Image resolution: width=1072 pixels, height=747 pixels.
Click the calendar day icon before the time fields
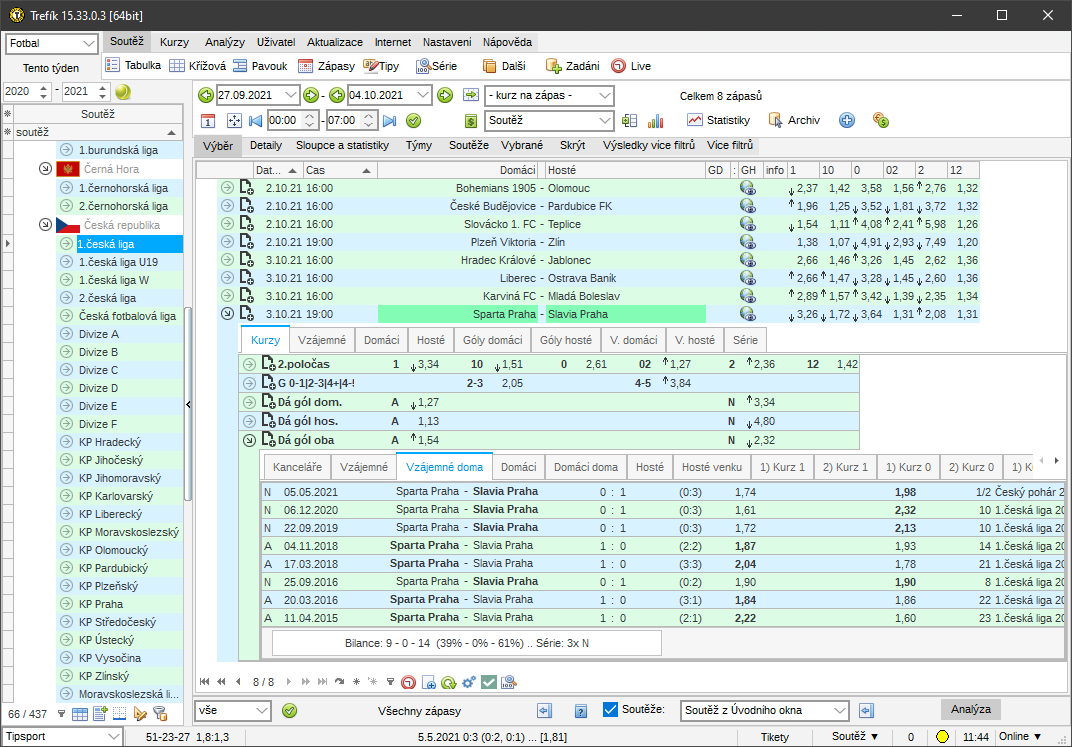[x=208, y=121]
